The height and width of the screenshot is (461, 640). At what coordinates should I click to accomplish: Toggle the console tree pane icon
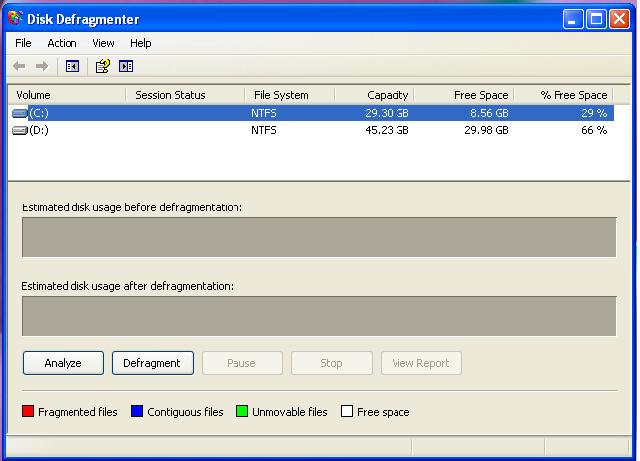tap(72, 66)
